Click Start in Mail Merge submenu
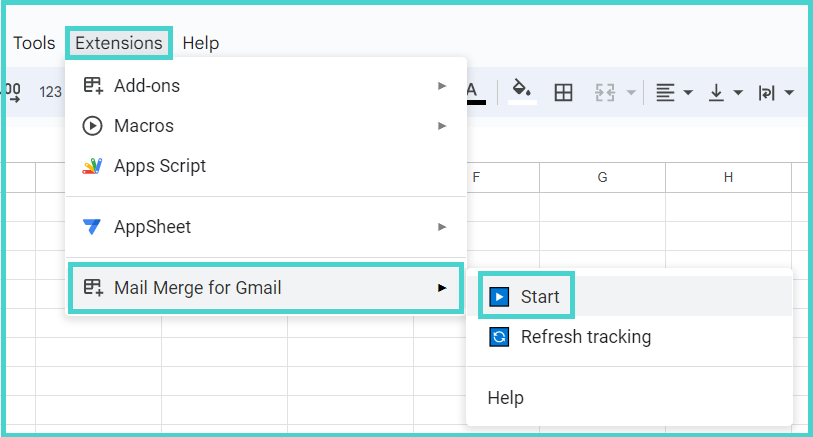This screenshot has width=813, height=437. point(629,297)
